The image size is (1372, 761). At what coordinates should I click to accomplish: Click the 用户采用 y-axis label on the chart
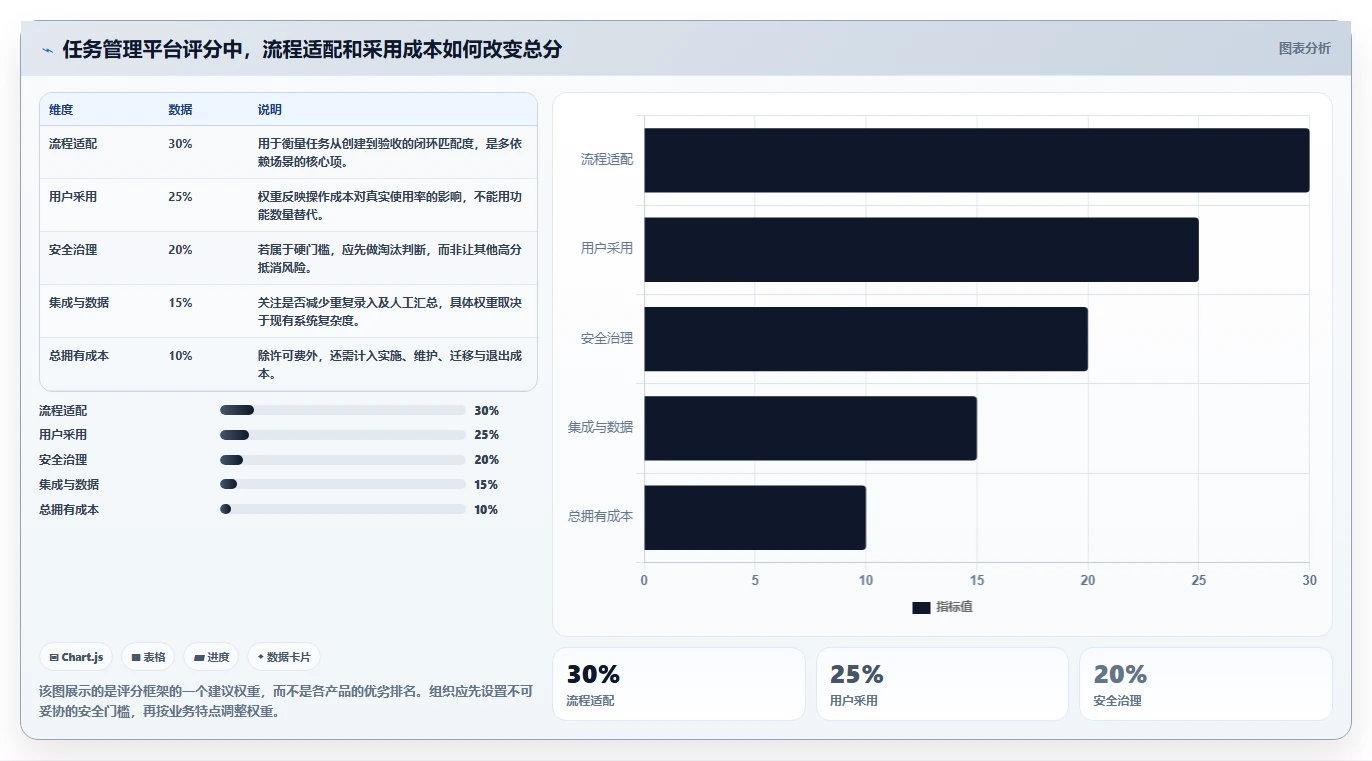(607, 249)
